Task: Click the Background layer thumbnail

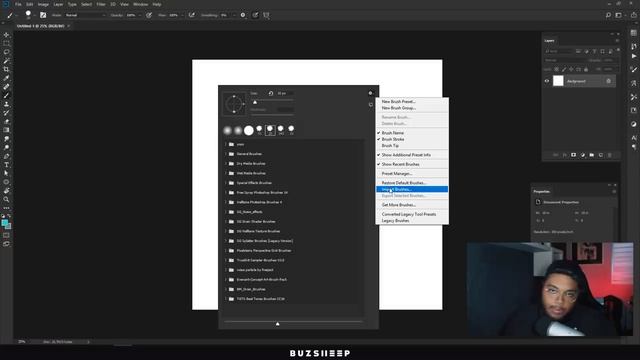Action: click(x=558, y=81)
